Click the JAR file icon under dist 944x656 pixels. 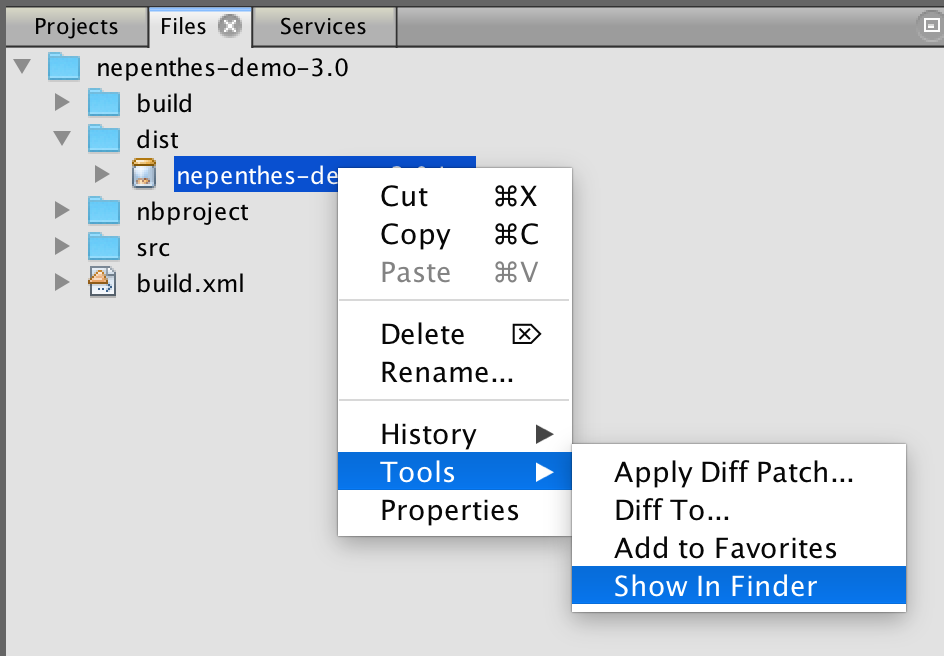pyautogui.click(x=144, y=175)
